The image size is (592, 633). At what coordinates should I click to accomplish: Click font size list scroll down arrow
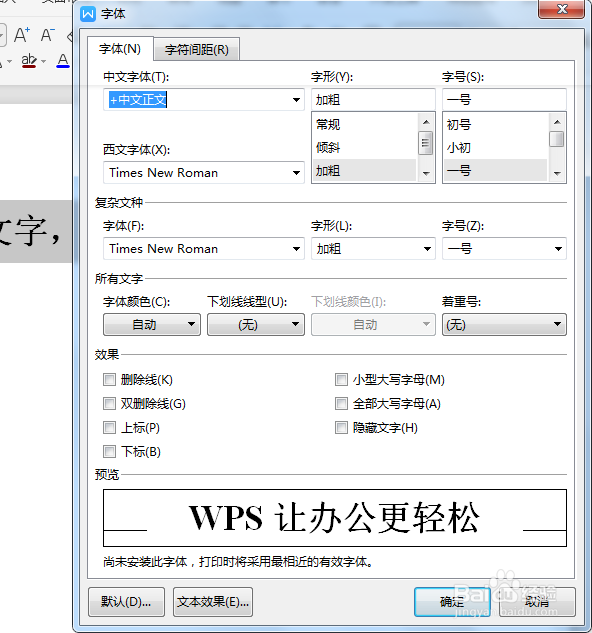coord(557,174)
